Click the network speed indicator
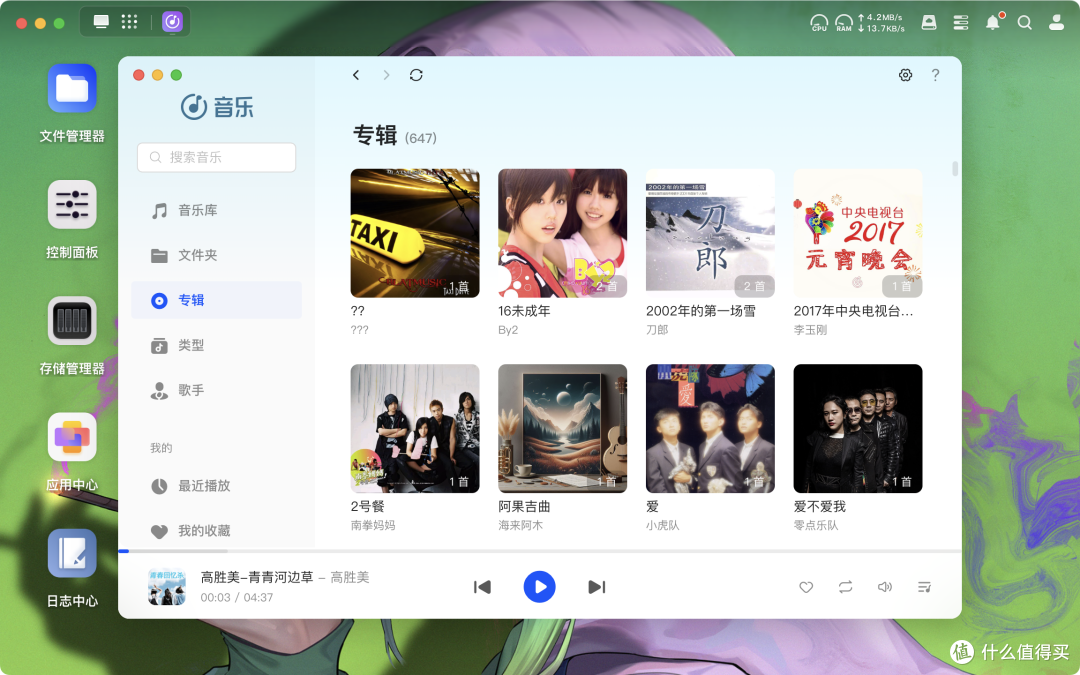Image resolution: width=1080 pixels, height=675 pixels. click(x=881, y=23)
